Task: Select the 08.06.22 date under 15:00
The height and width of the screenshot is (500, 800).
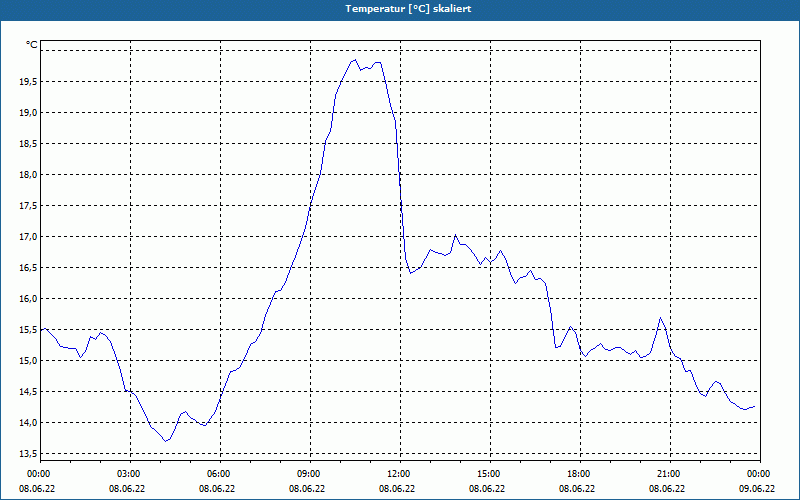Action: pyautogui.click(x=487, y=488)
